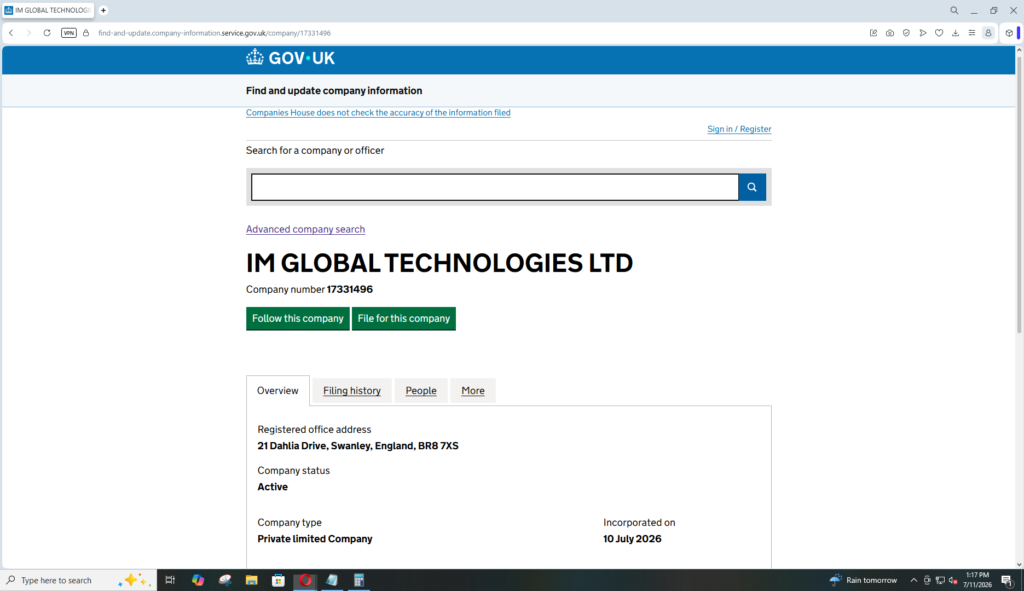1024x591 pixels.
Task: Click the muted volume tray icon
Action: pyautogui.click(x=953, y=580)
